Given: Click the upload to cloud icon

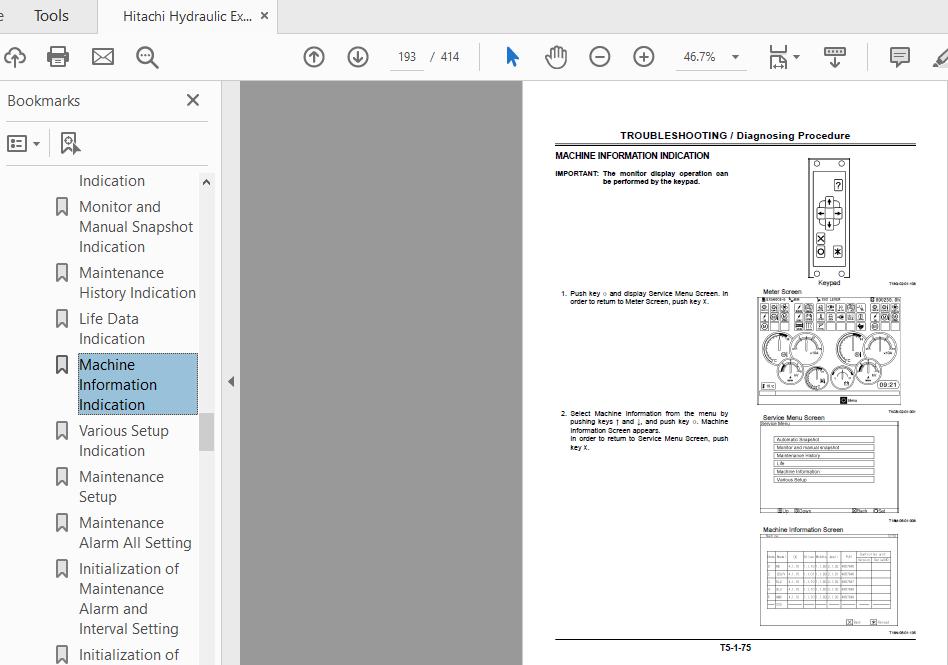Looking at the screenshot, I should tap(15, 57).
